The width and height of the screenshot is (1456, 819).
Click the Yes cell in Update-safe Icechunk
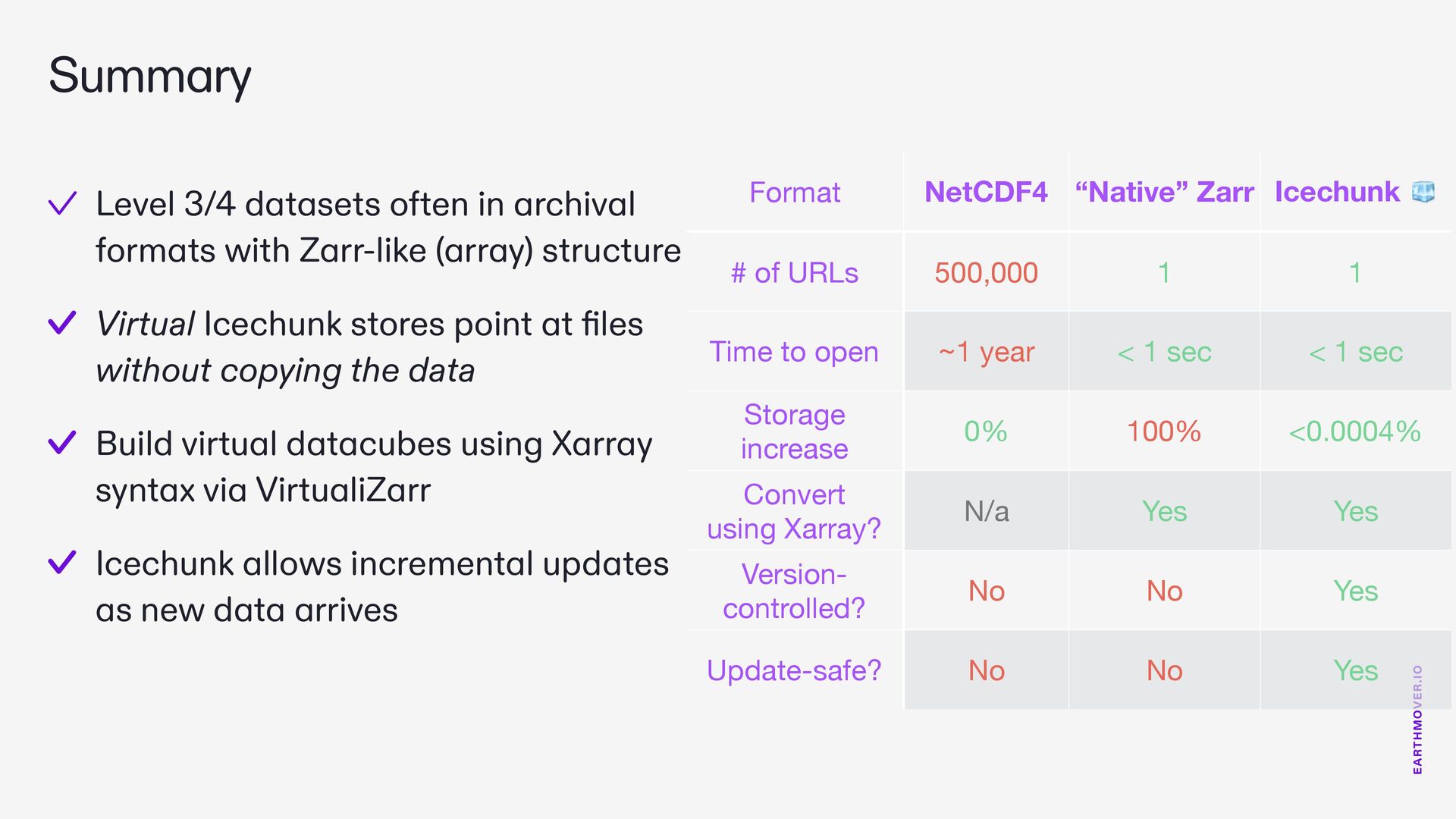click(x=1355, y=670)
